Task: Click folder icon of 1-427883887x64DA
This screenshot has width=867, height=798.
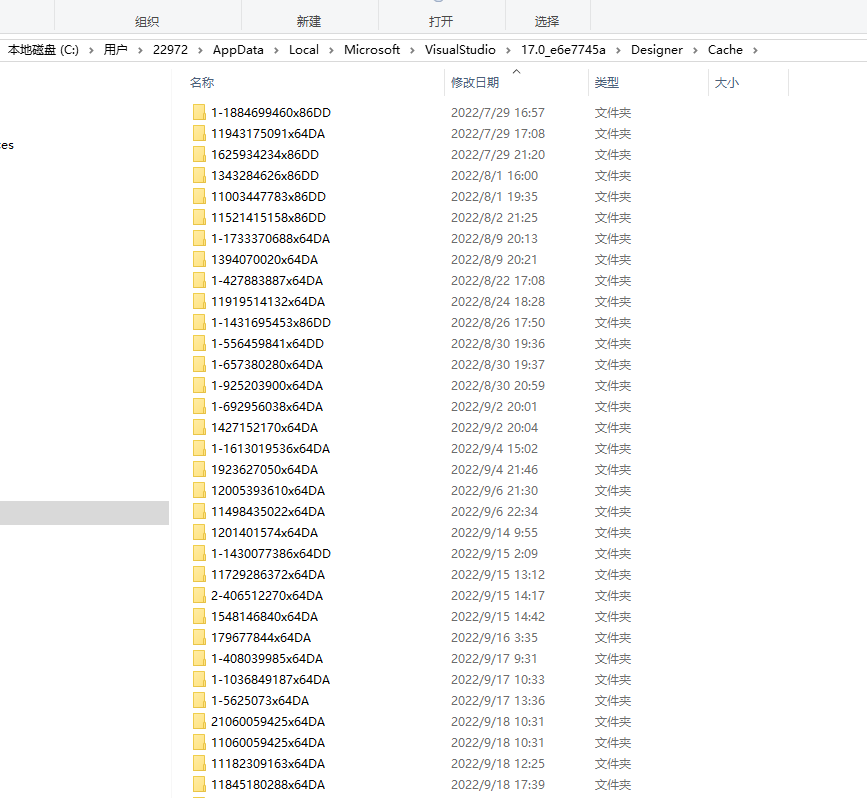Action: 199,280
